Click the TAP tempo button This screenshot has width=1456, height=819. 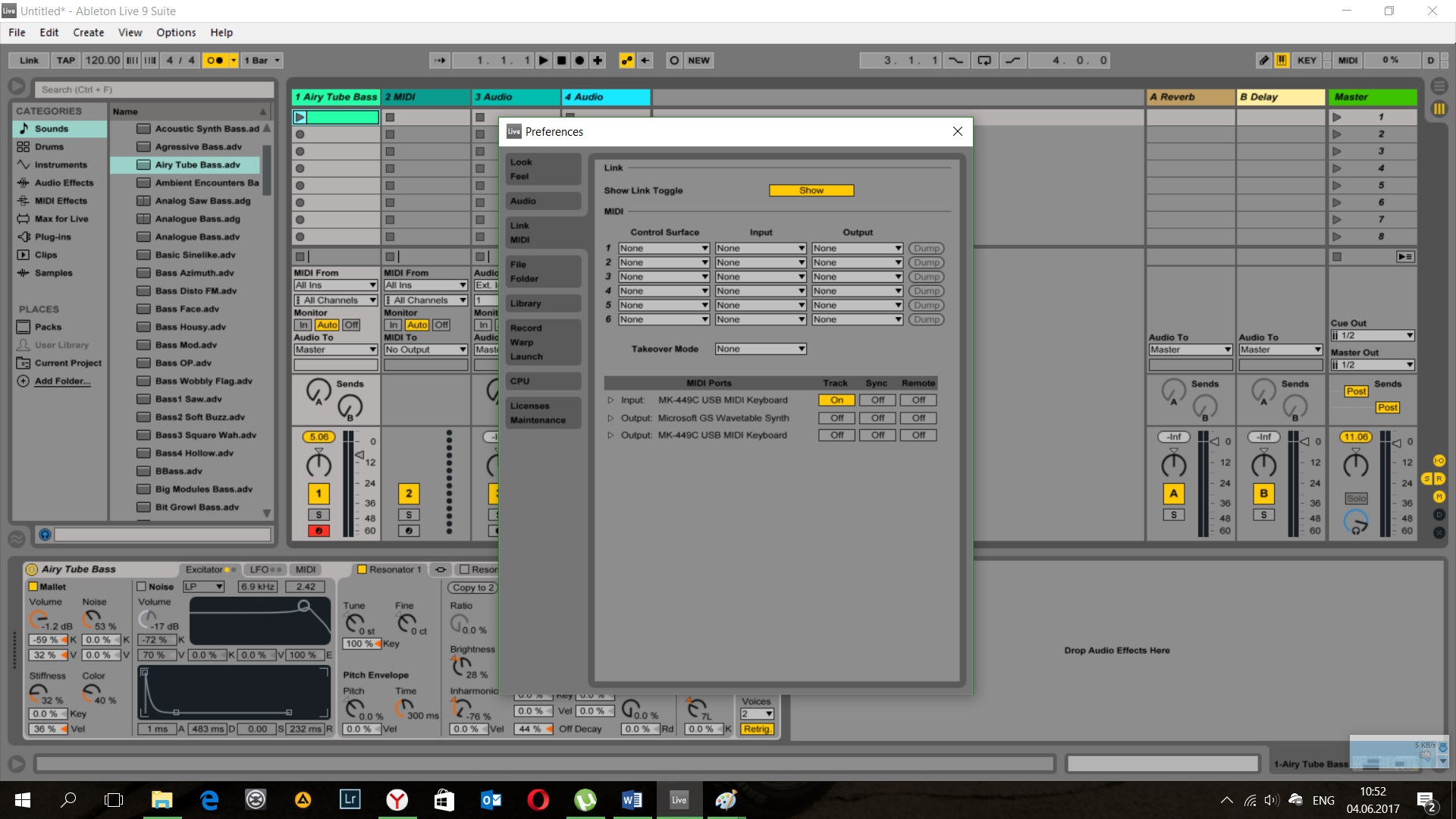pyautogui.click(x=66, y=61)
